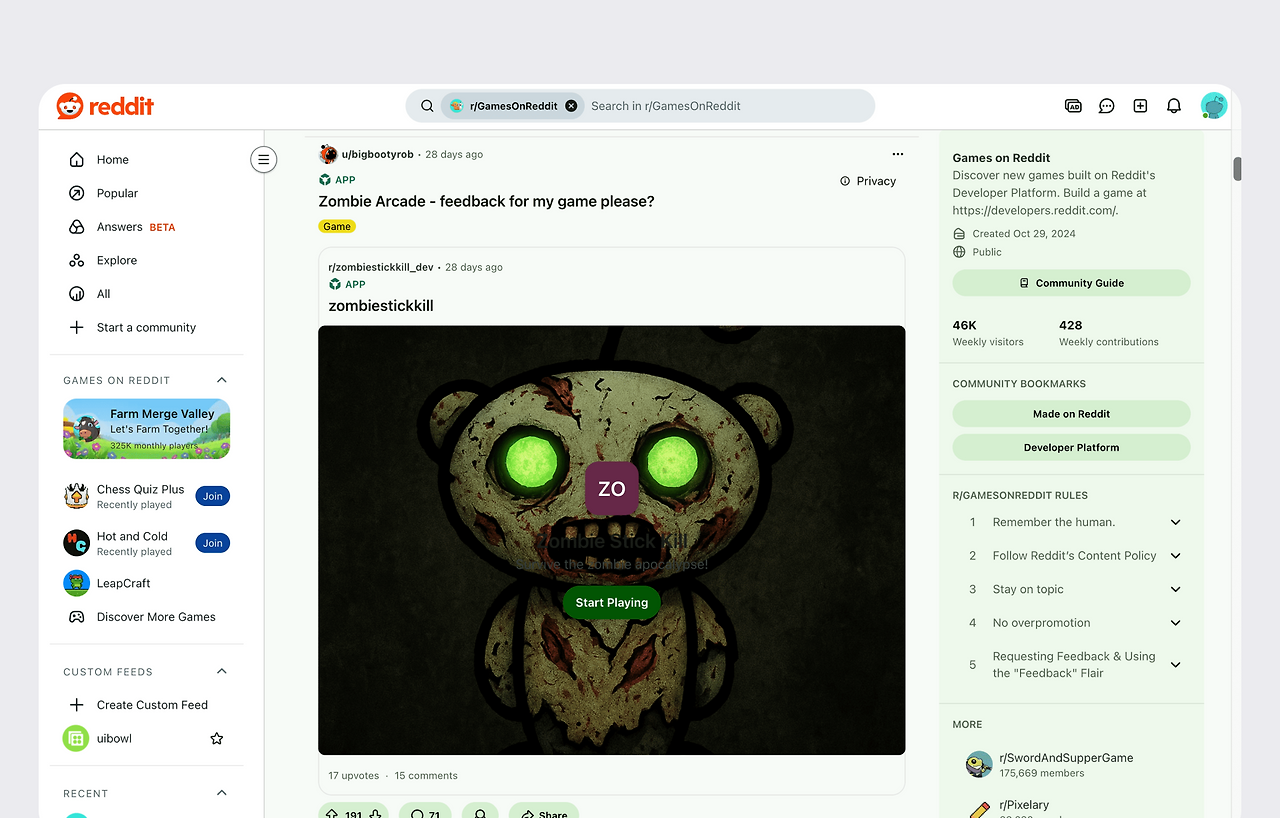Screen dimensions: 1280x818
Task: Click the Public visibility label
Action: (987, 252)
